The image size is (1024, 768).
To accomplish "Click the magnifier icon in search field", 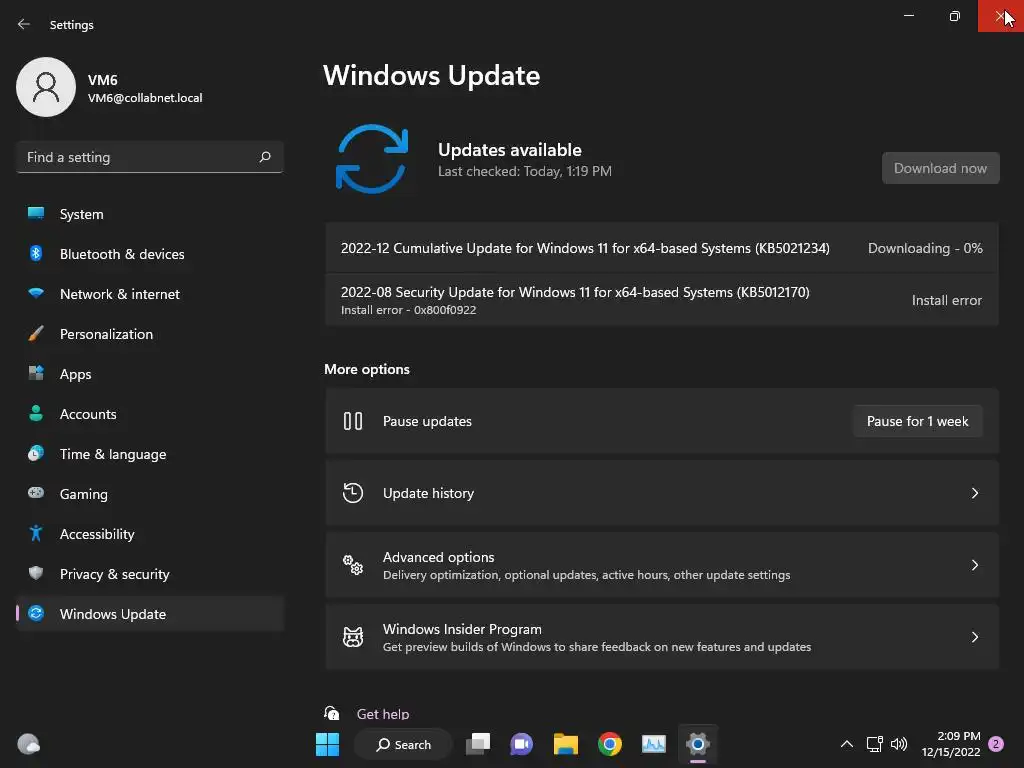I will coord(264,157).
